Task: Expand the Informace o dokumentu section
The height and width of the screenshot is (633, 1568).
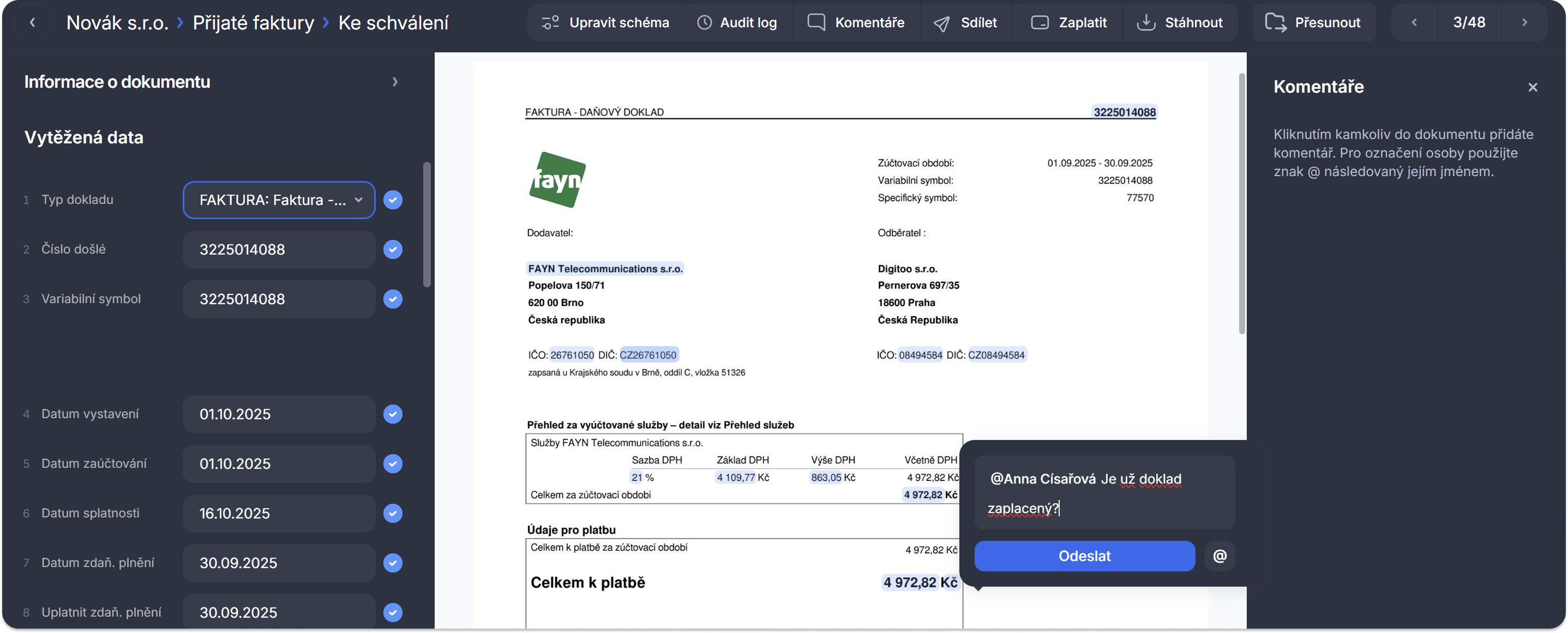Action: (x=394, y=82)
